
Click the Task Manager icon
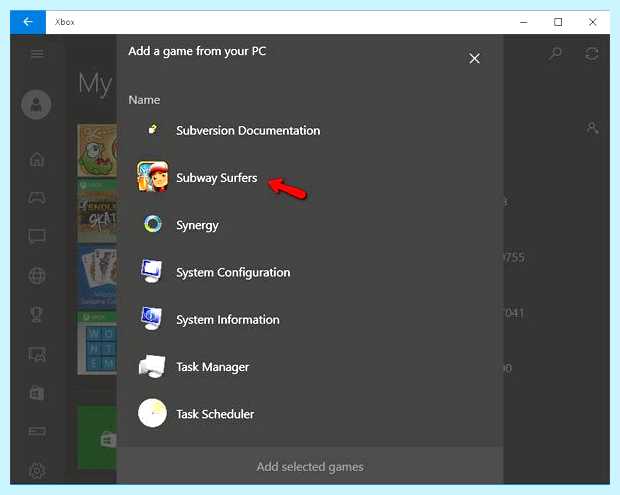(x=152, y=366)
